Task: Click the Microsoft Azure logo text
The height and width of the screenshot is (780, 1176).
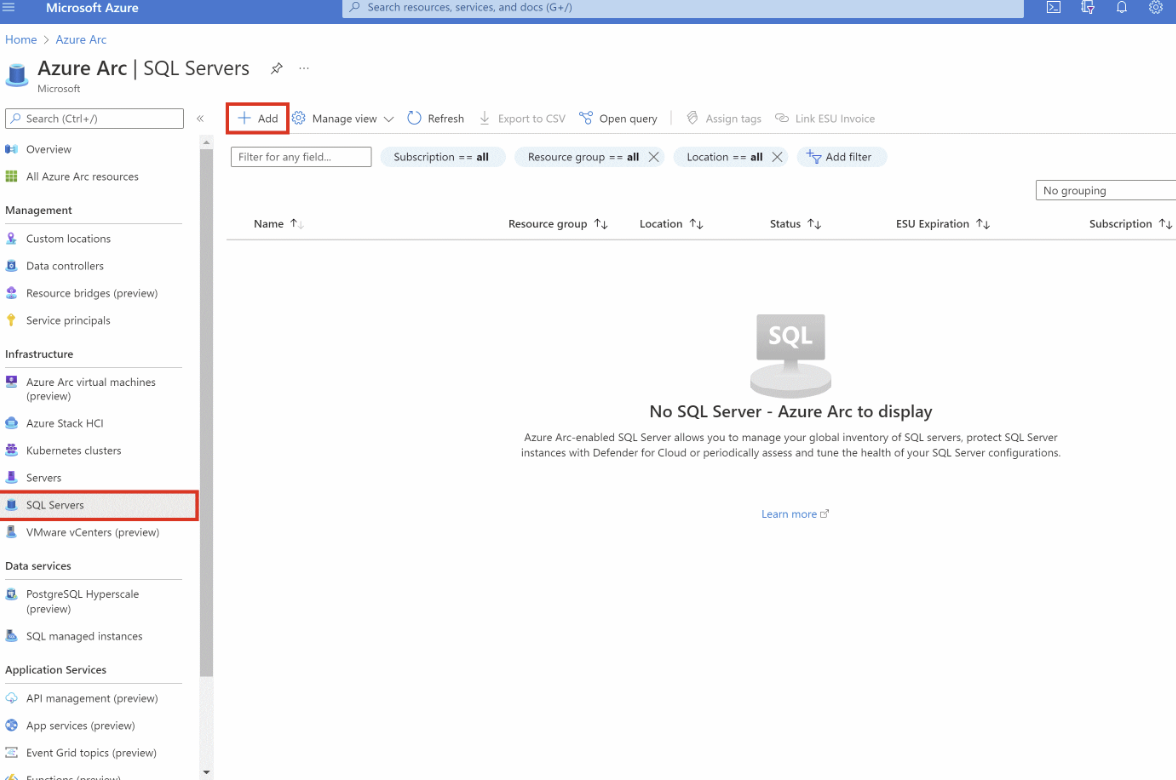Action: coord(92,8)
